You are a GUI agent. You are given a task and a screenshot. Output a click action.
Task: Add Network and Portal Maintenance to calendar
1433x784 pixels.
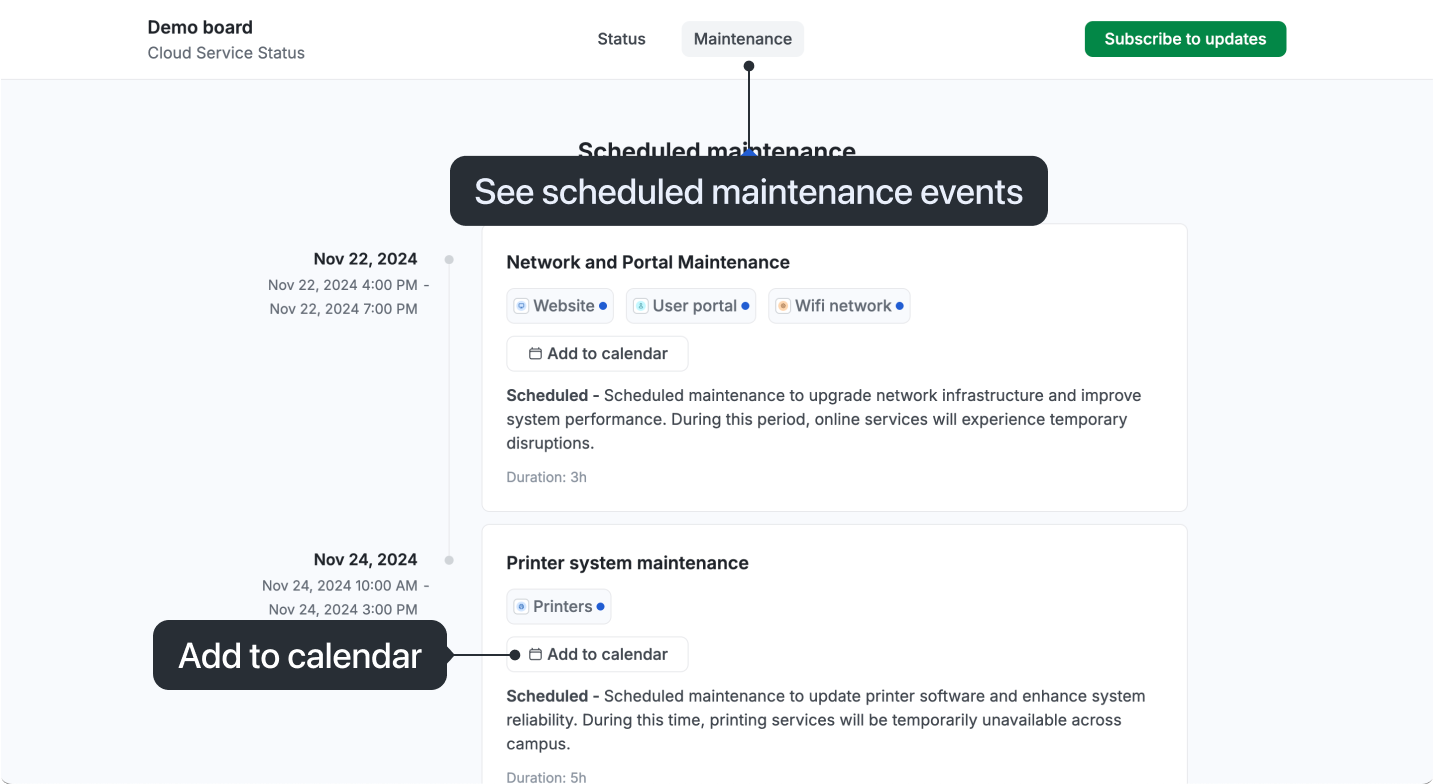coord(597,354)
